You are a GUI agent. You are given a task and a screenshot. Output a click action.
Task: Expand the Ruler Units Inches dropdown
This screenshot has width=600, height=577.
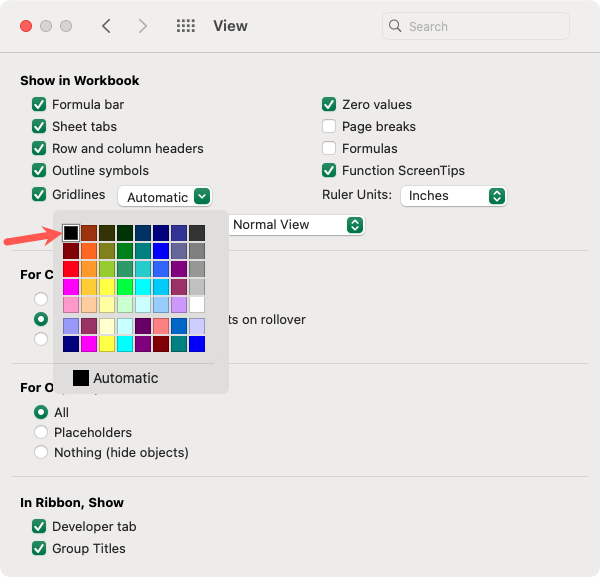tap(454, 195)
